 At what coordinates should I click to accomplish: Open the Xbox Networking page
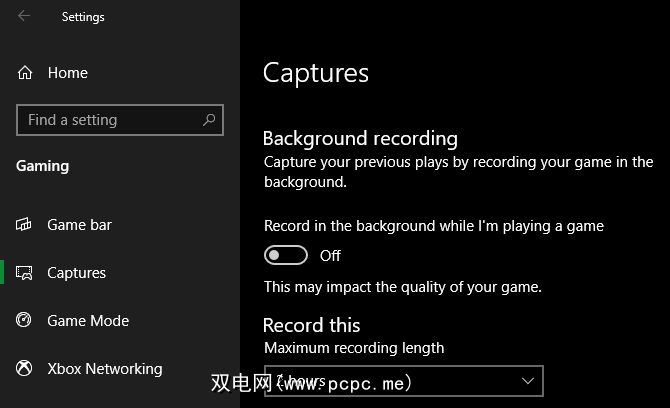click(x=104, y=369)
